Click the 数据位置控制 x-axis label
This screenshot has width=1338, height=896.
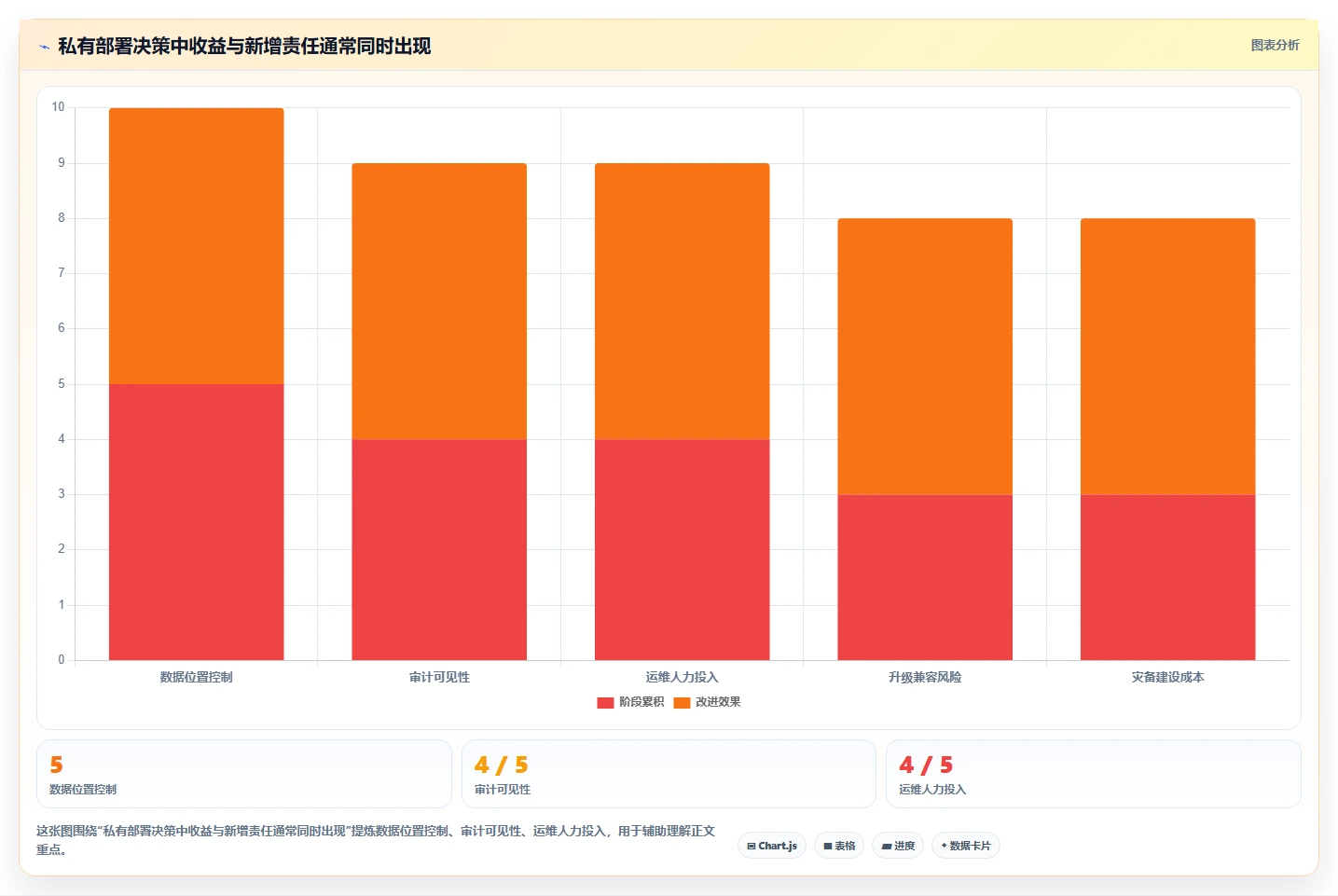pos(197,677)
